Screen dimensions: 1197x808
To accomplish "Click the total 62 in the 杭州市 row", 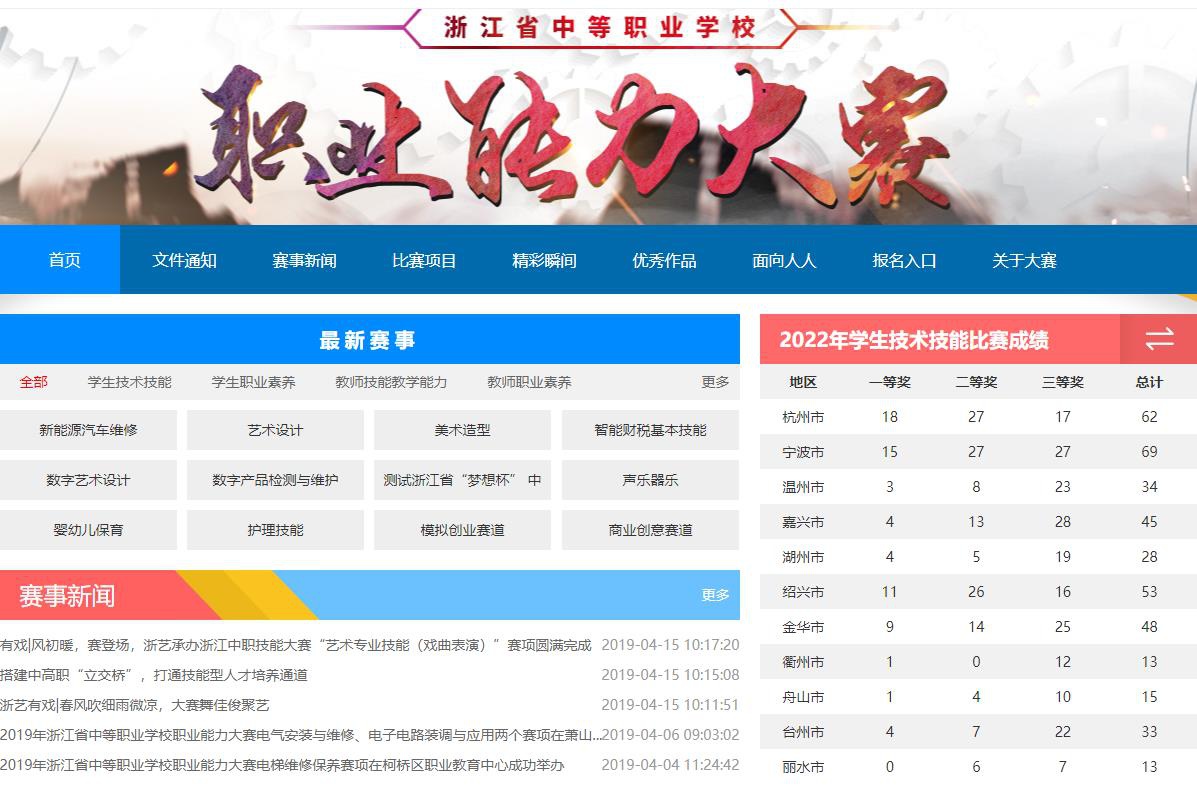I will pos(1149,417).
